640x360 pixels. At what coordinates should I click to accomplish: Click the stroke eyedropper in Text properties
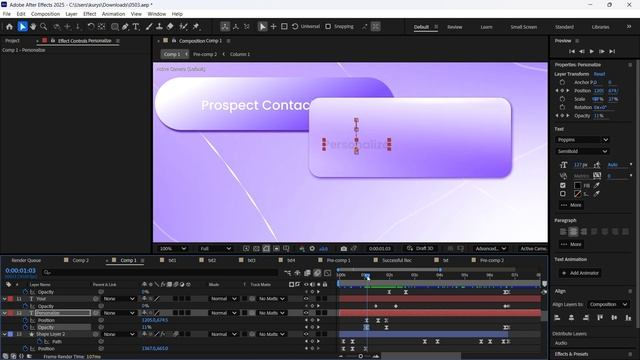(x=597, y=194)
